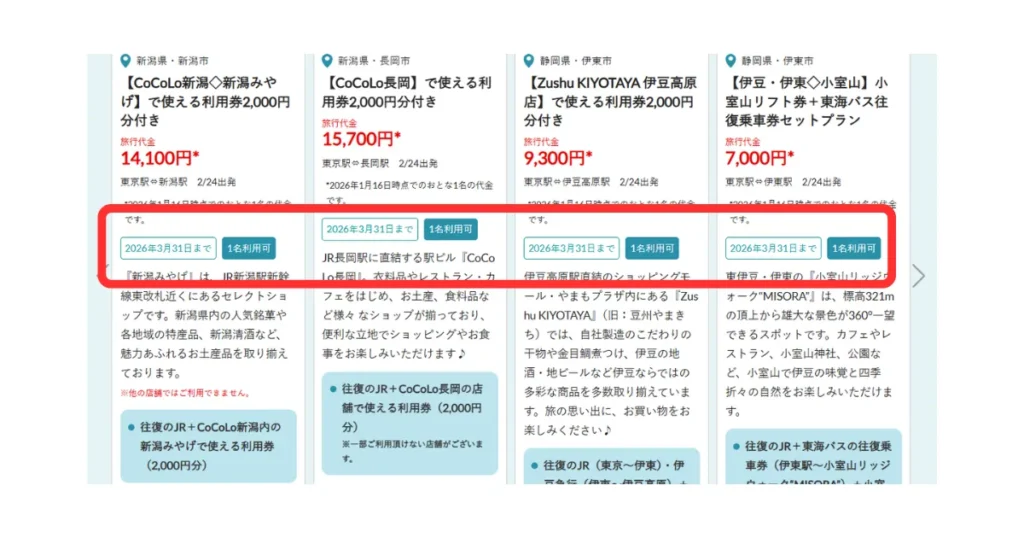Open the CoCoLo新潟 新潟みやげ plan title
Viewport: 1024px width, 538px height.
tap(205, 101)
